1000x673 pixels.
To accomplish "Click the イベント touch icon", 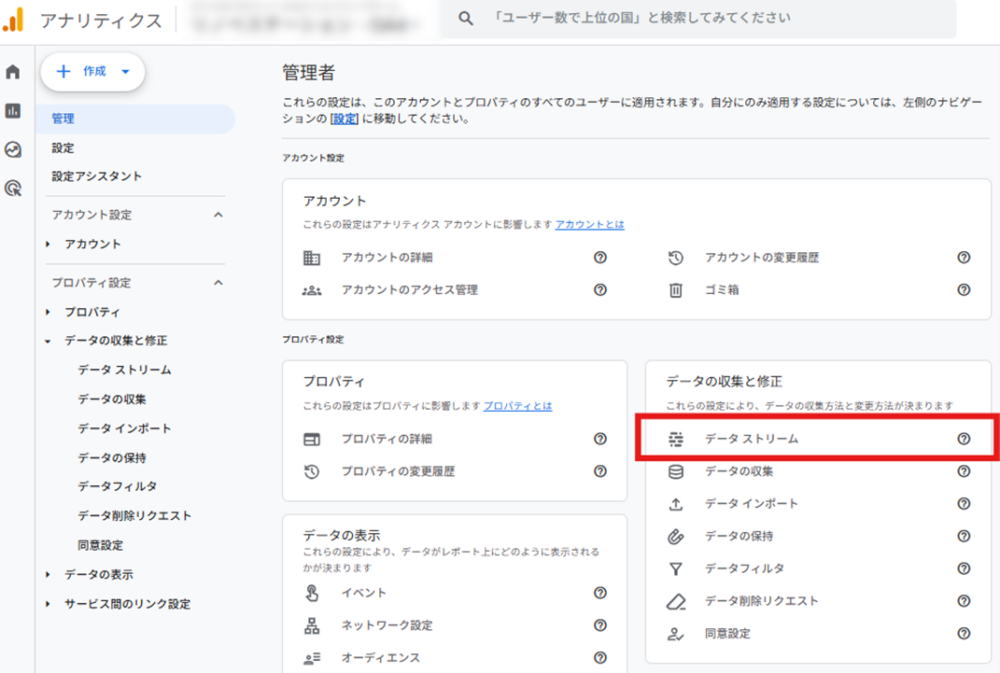I will point(312,593).
